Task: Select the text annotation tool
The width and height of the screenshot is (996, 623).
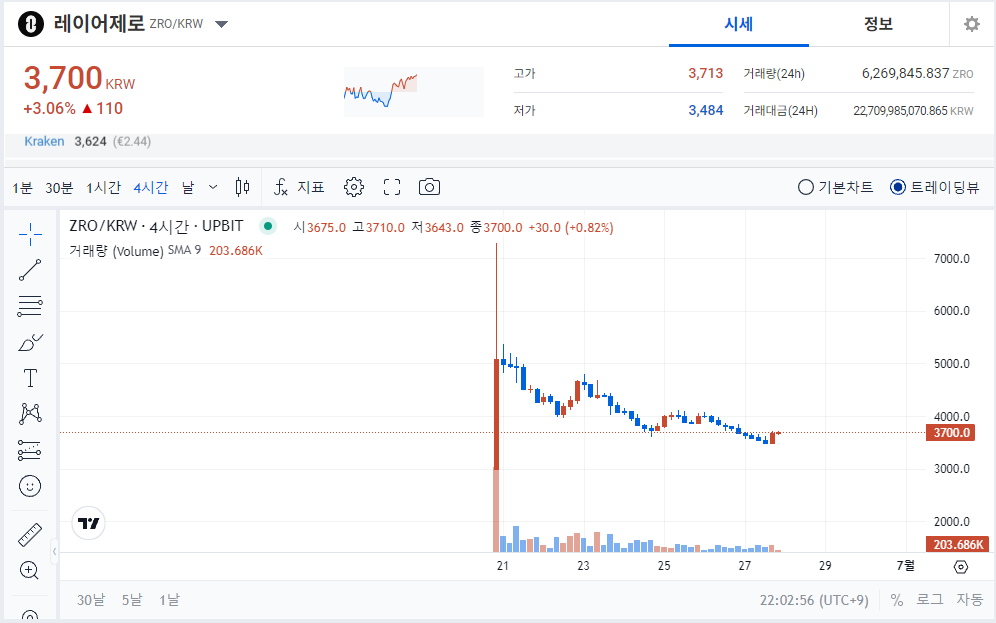Action: (29, 377)
